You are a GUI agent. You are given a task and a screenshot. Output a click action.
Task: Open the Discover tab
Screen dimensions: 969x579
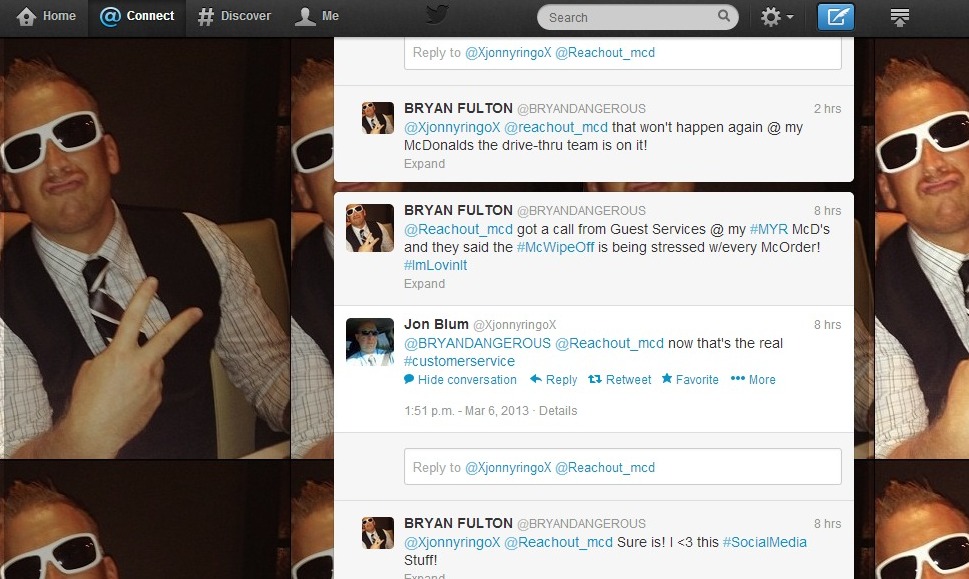coord(234,16)
